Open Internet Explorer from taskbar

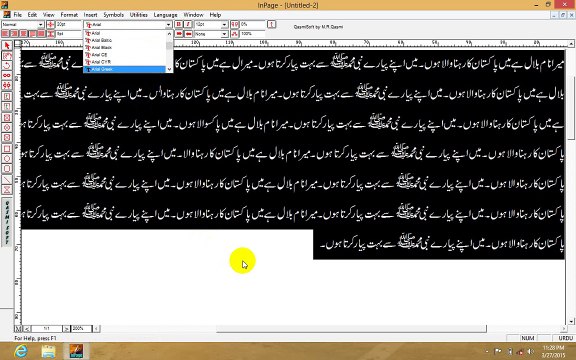pos(21,351)
